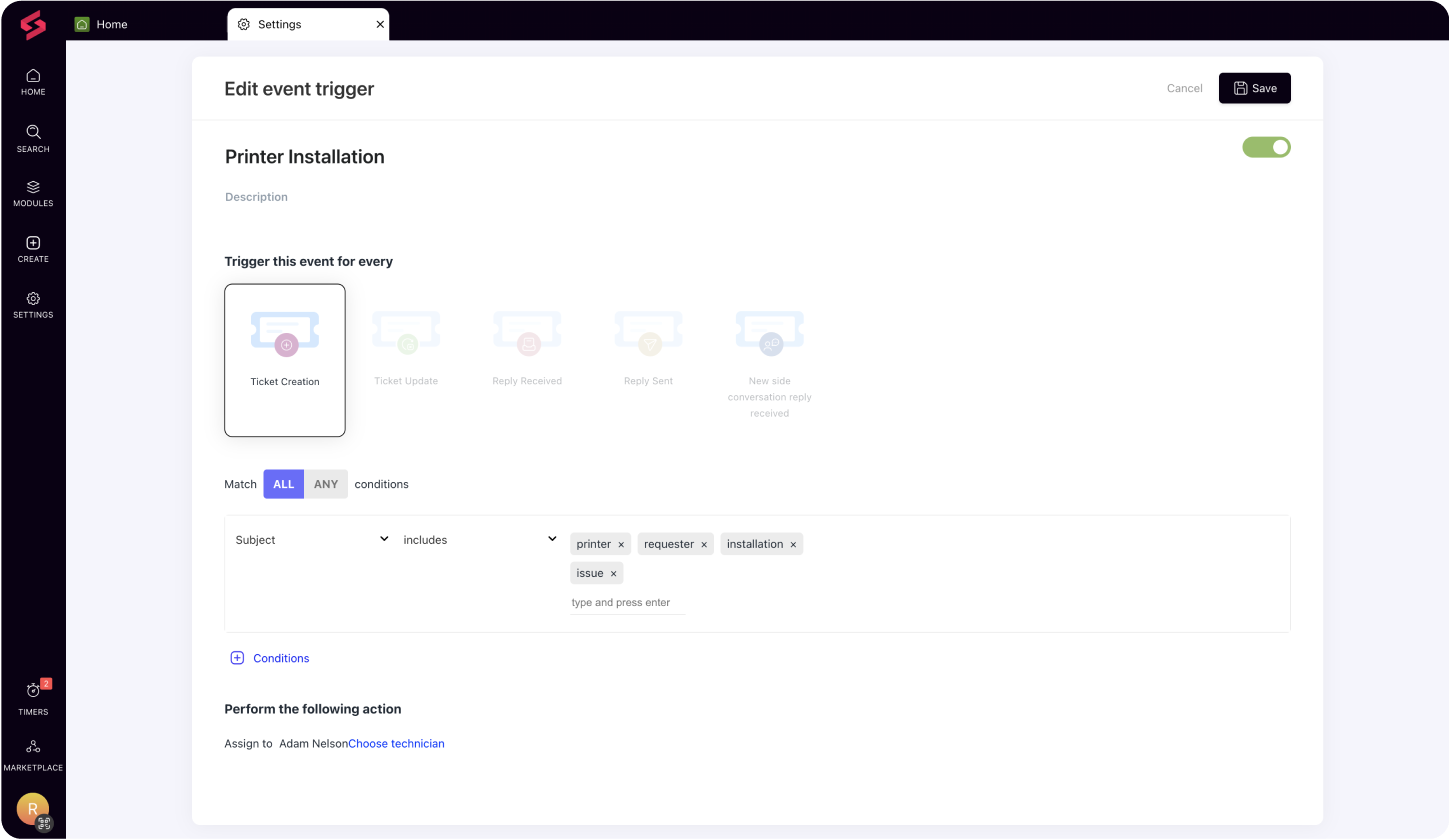The image size is (1449, 839).
Task: Switch matching to ANY conditions
Action: (x=325, y=484)
